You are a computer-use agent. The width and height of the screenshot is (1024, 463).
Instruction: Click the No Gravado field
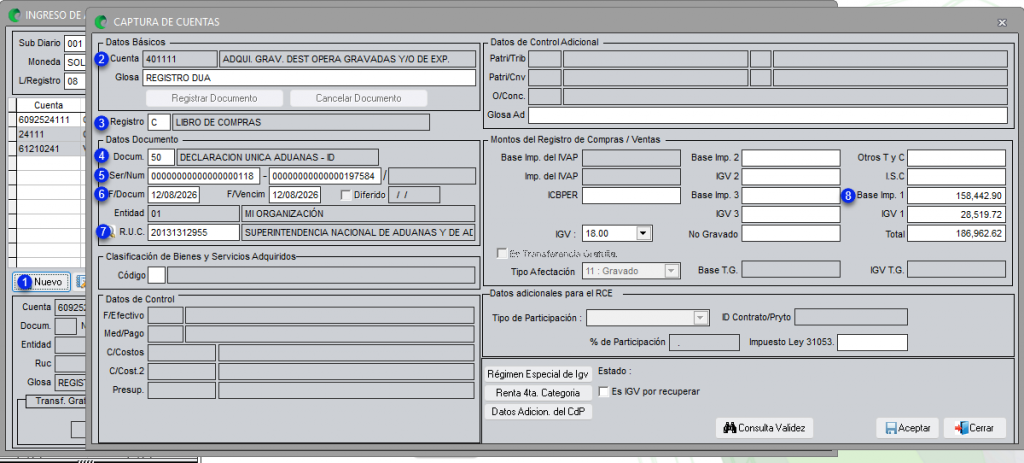[790, 233]
